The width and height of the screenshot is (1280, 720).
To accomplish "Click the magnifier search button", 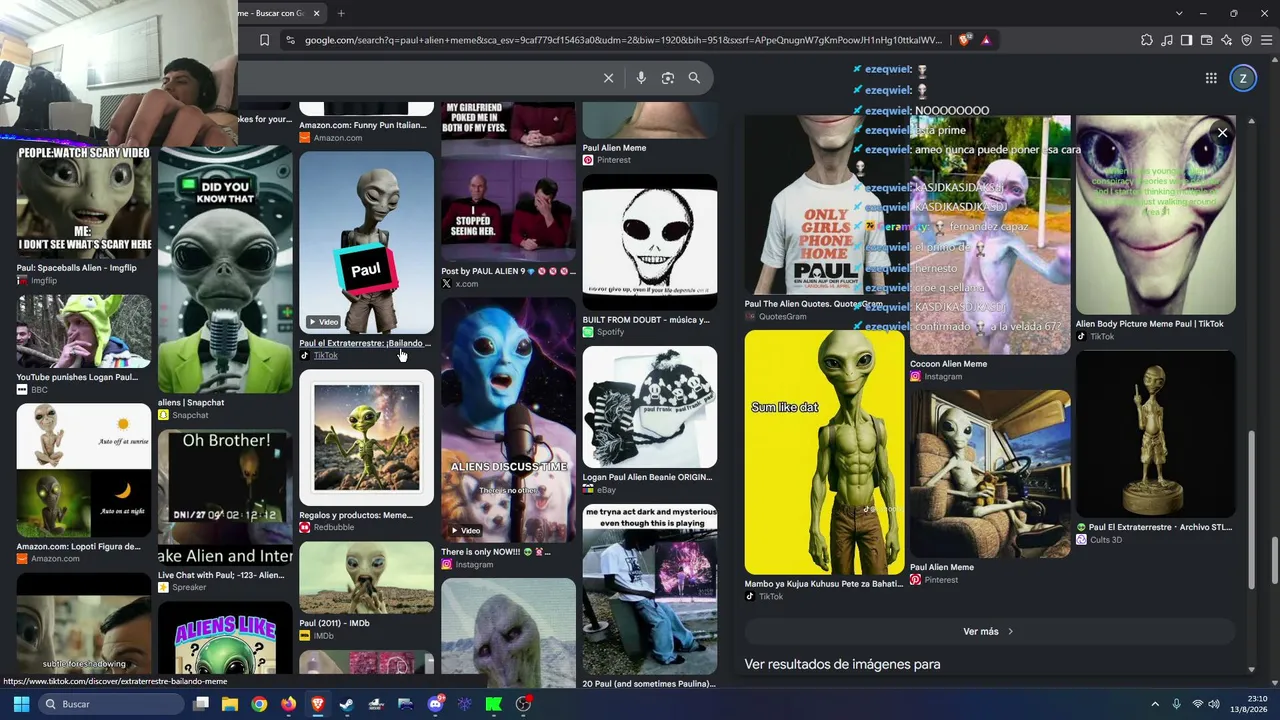I will [x=694, y=78].
